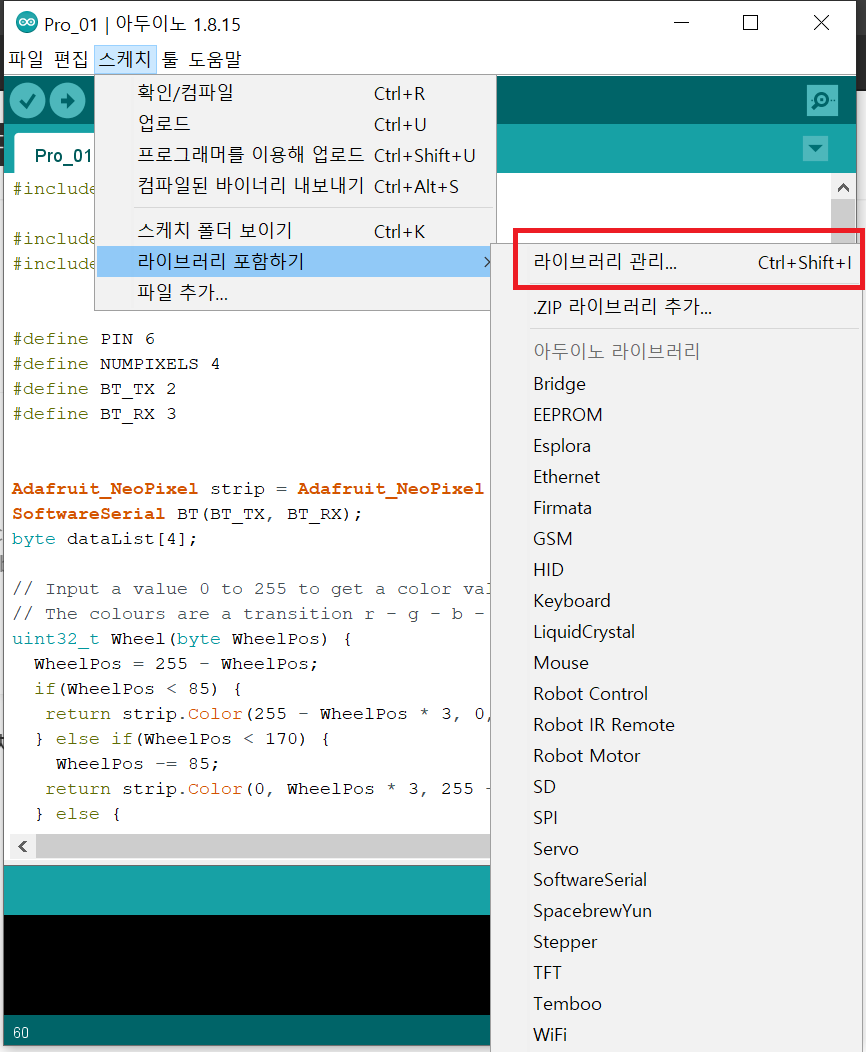The image size is (866, 1052).
Task: Open the 스케치 menu
Action: tap(125, 60)
